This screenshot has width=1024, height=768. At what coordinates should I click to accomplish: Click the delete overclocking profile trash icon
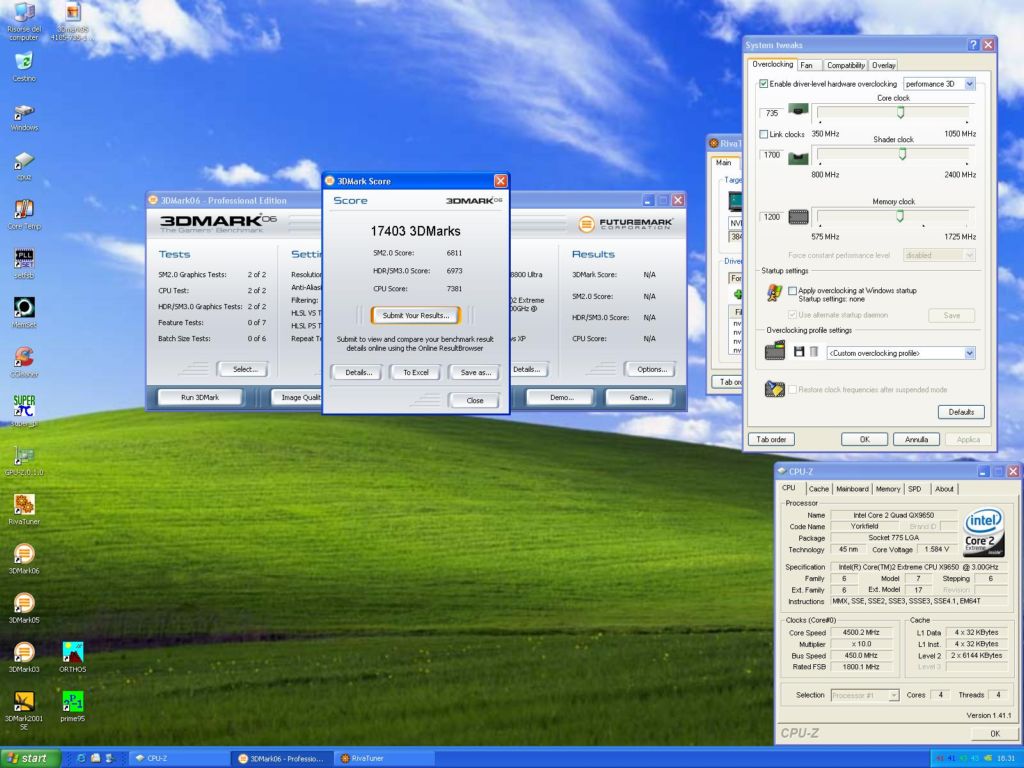point(814,352)
